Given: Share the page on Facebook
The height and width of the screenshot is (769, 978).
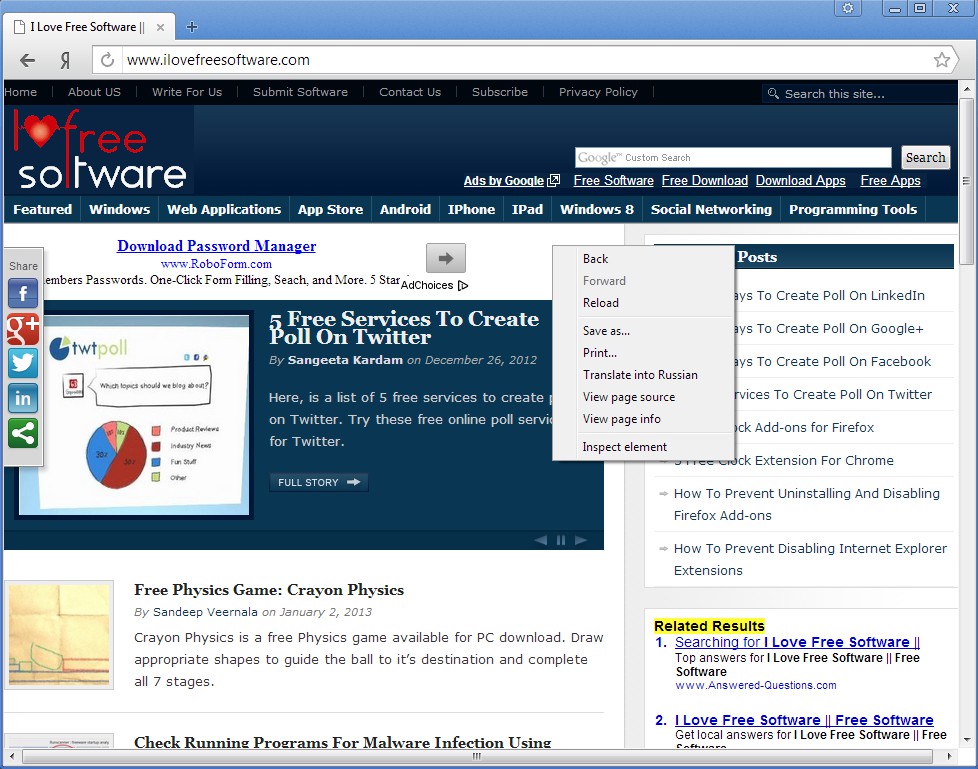Looking at the screenshot, I should click(x=23, y=293).
